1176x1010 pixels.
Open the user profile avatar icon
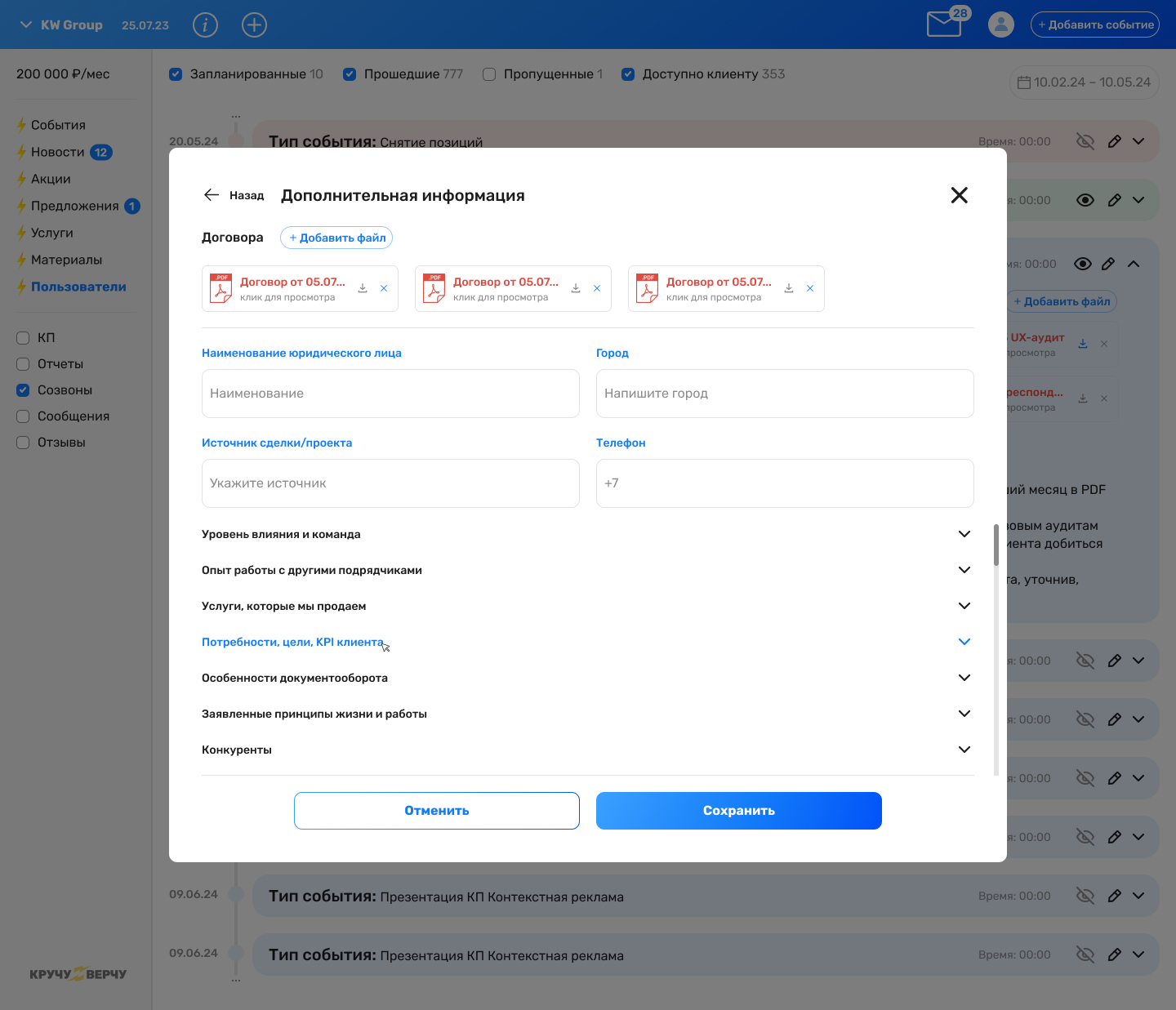1001,24
